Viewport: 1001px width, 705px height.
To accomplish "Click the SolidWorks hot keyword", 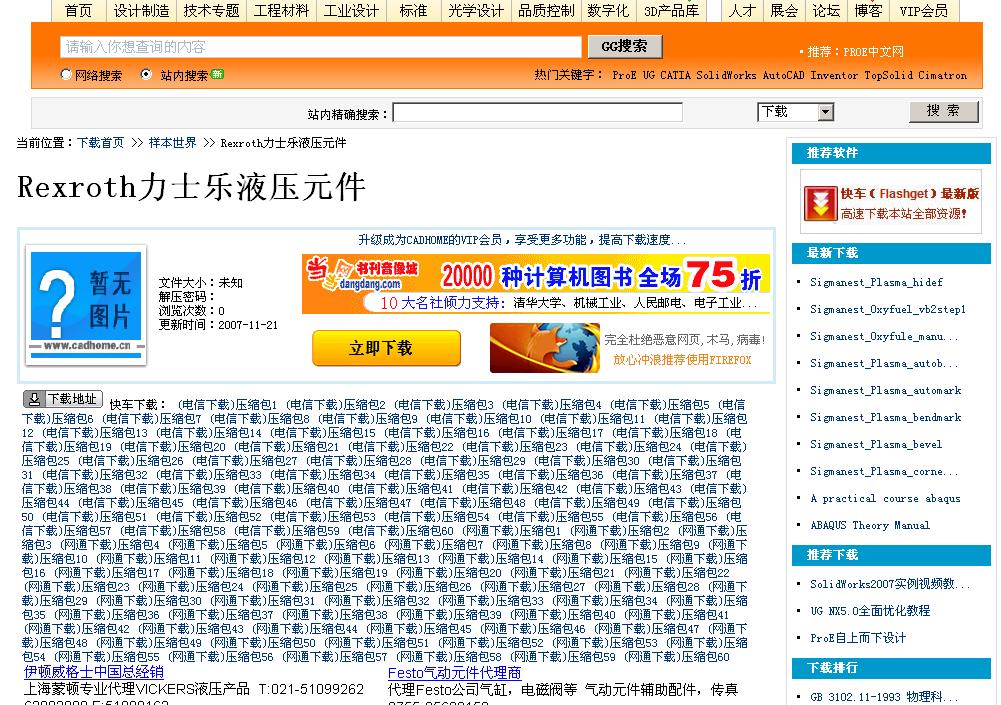I will [x=726, y=75].
